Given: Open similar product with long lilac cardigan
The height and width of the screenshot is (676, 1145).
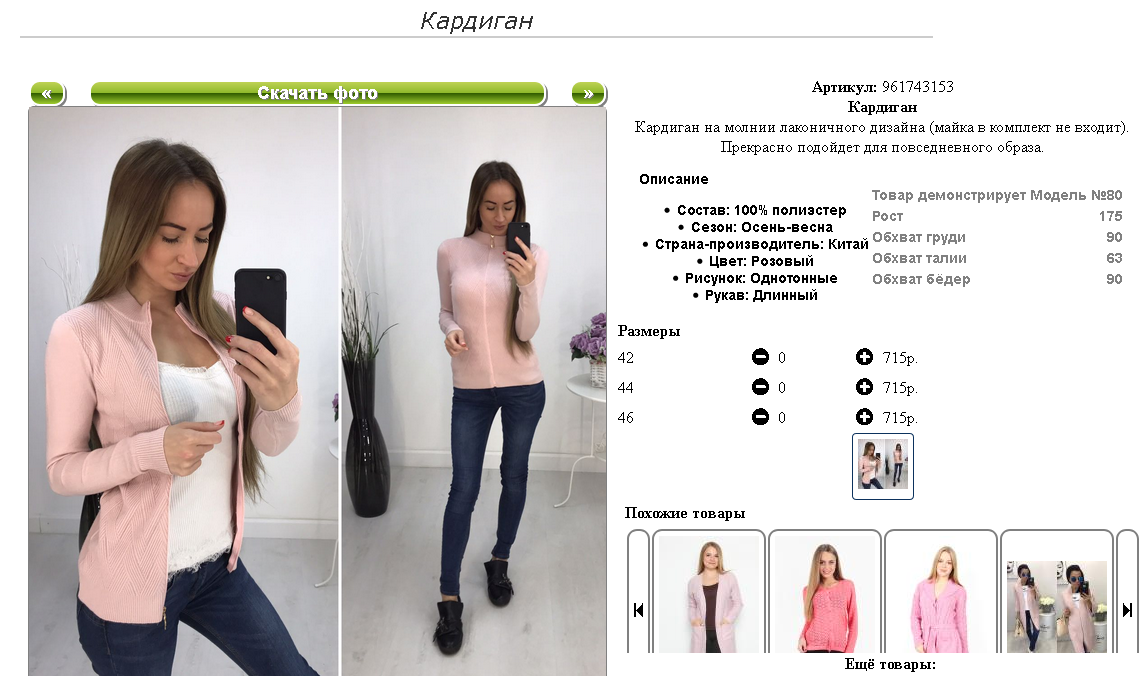Looking at the screenshot, I should 709,593.
